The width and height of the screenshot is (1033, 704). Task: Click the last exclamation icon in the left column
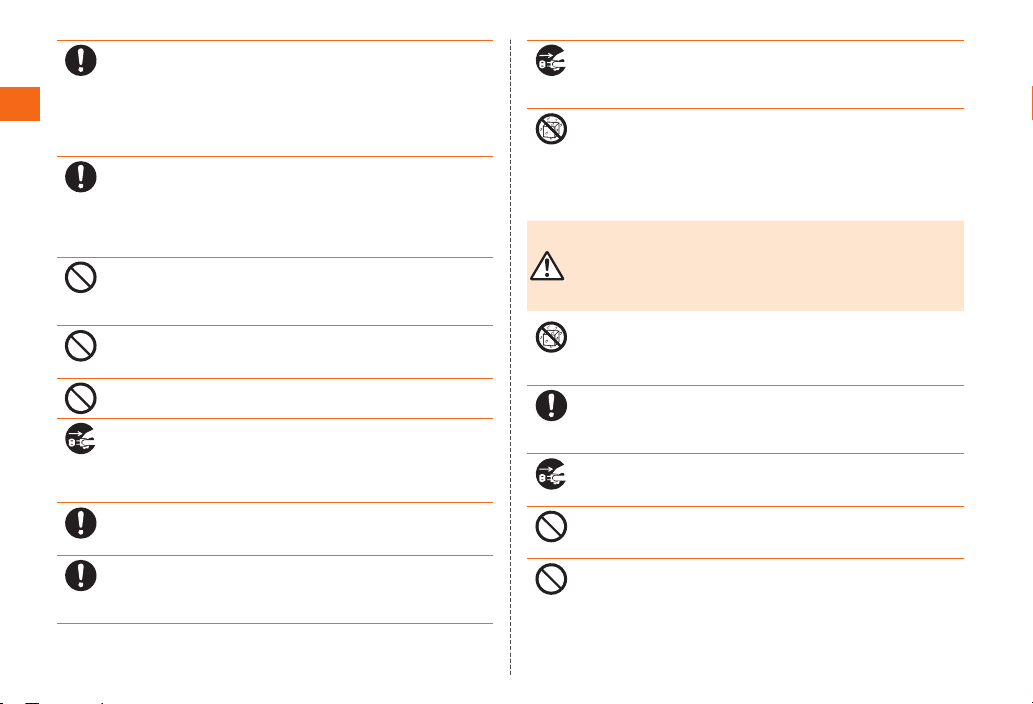81,576
